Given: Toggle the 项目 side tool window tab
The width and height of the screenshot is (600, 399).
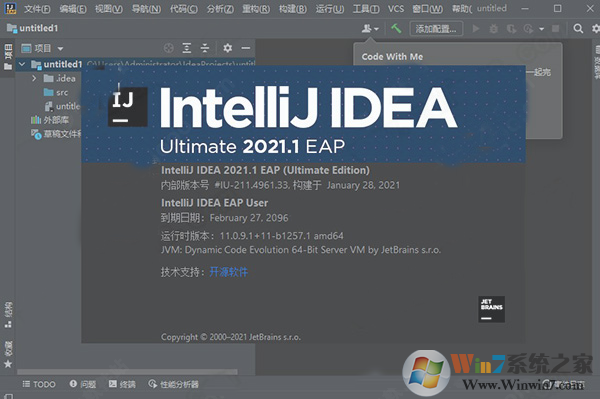Looking at the screenshot, I should (x=8, y=57).
